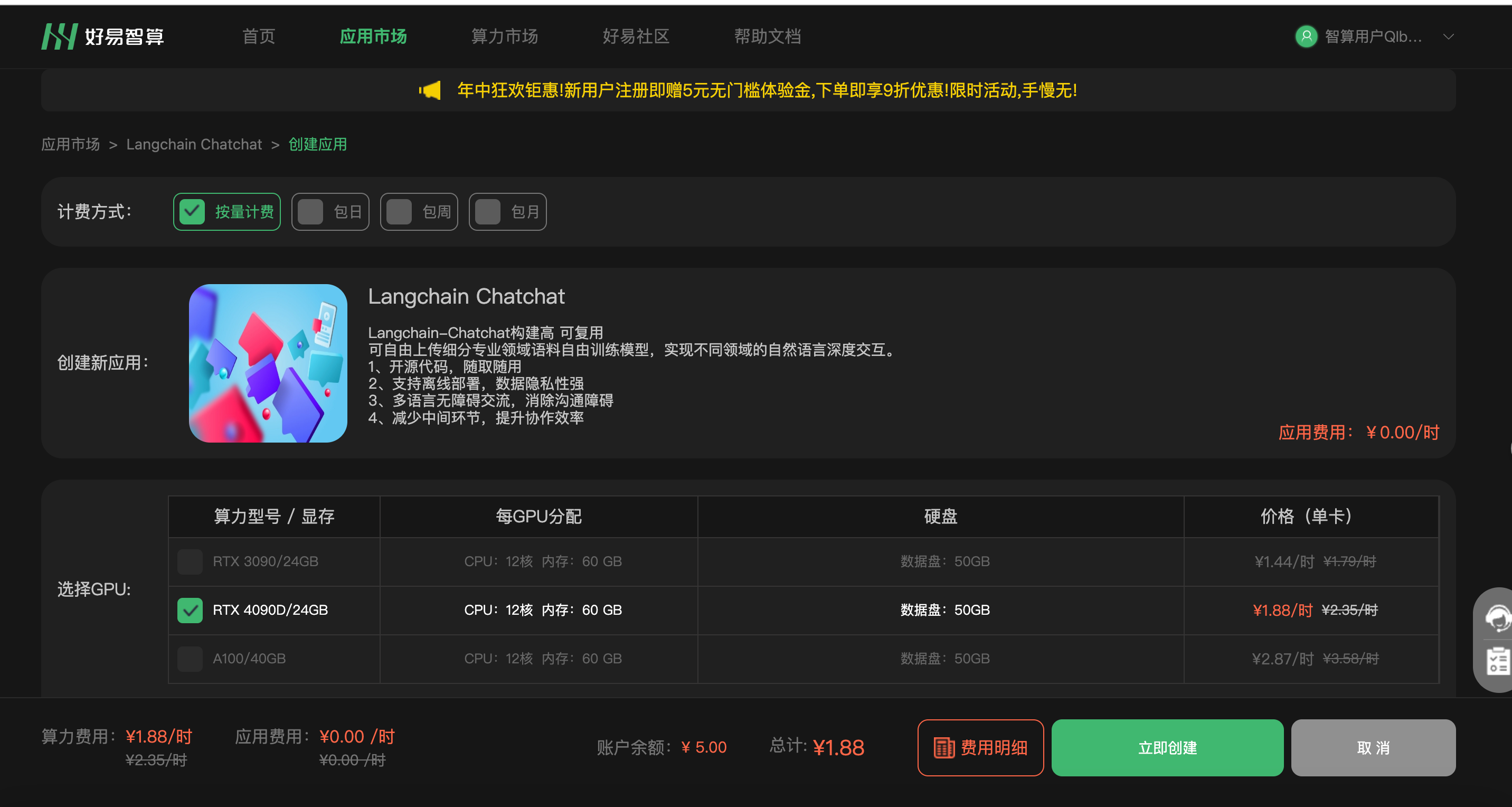Switch to the 首页 menu item
Viewport: 1512px width, 807px height.
[x=258, y=36]
